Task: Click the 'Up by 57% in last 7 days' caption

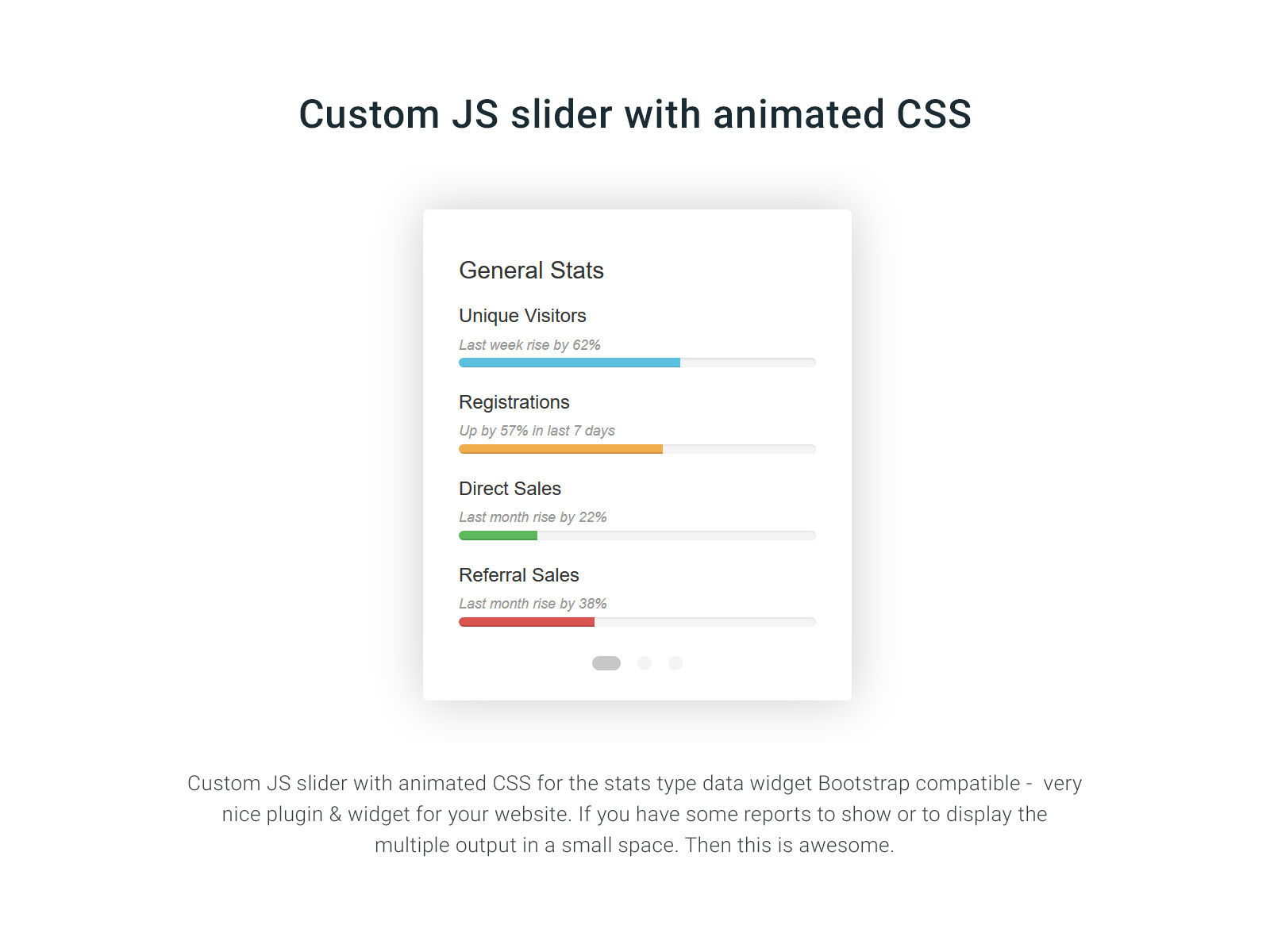Action: click(537, 431)
